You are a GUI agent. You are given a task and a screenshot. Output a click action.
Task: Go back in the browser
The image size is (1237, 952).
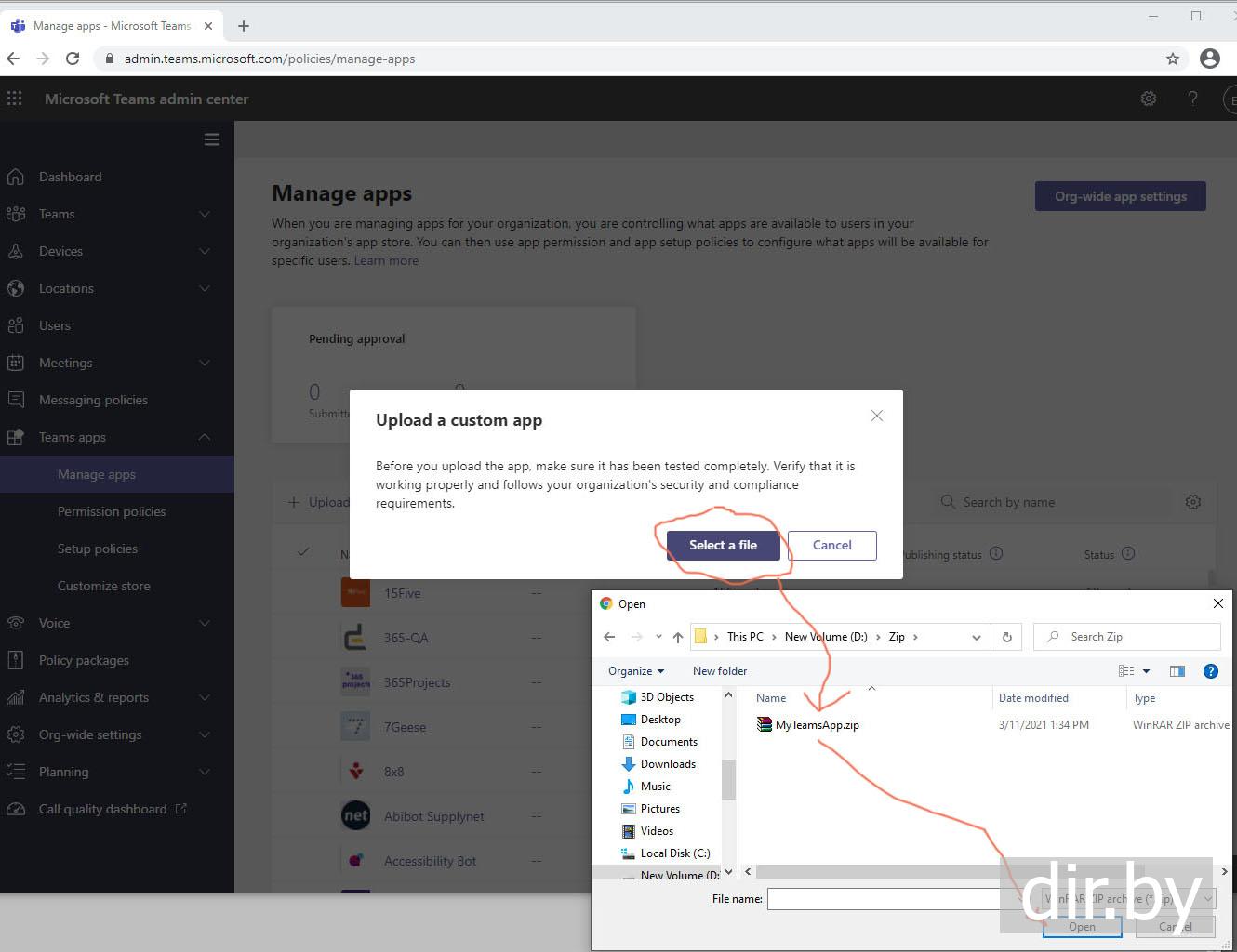13,59
